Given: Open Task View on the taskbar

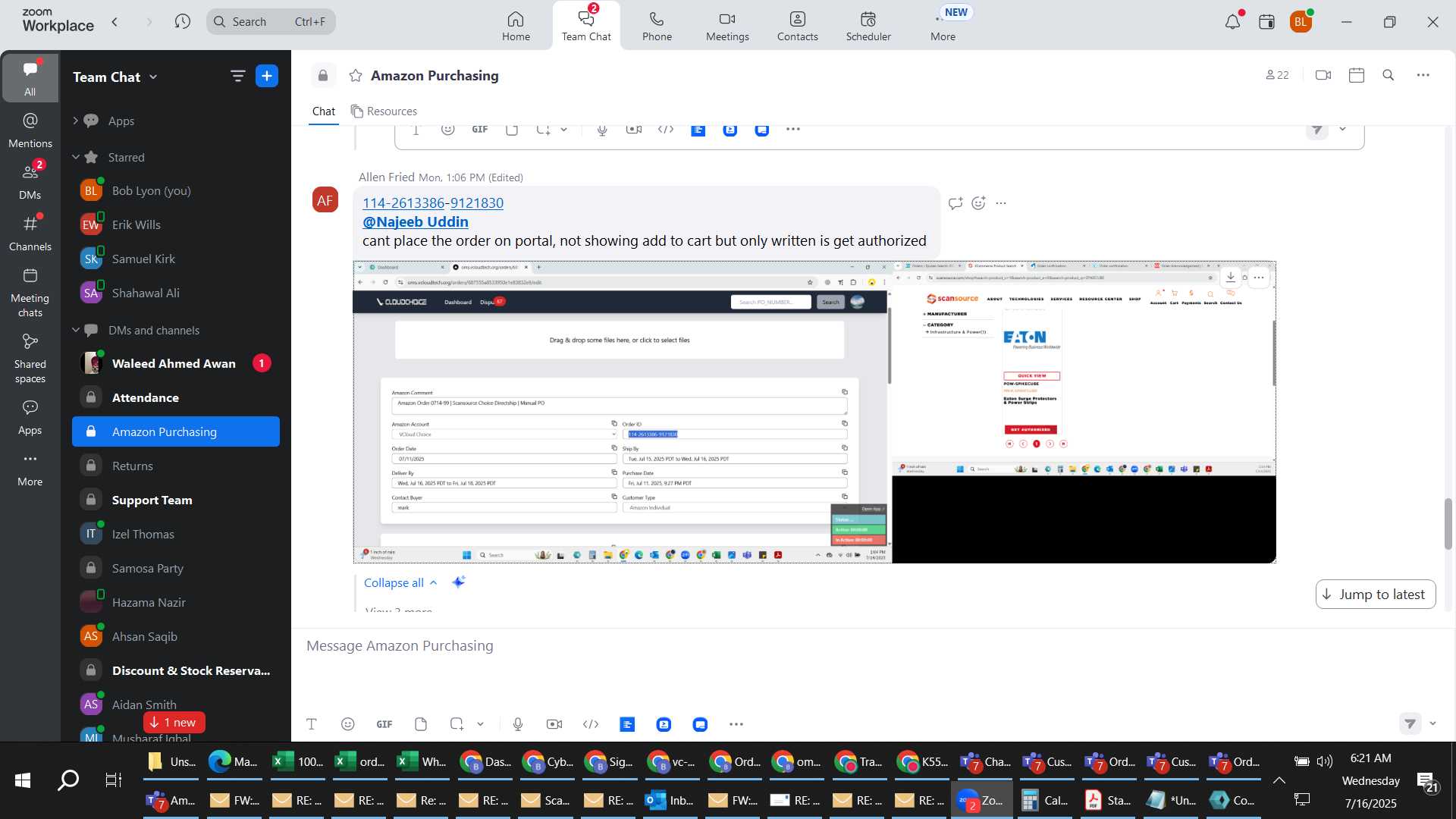Looking at the screenshot, I should (113, 780).
